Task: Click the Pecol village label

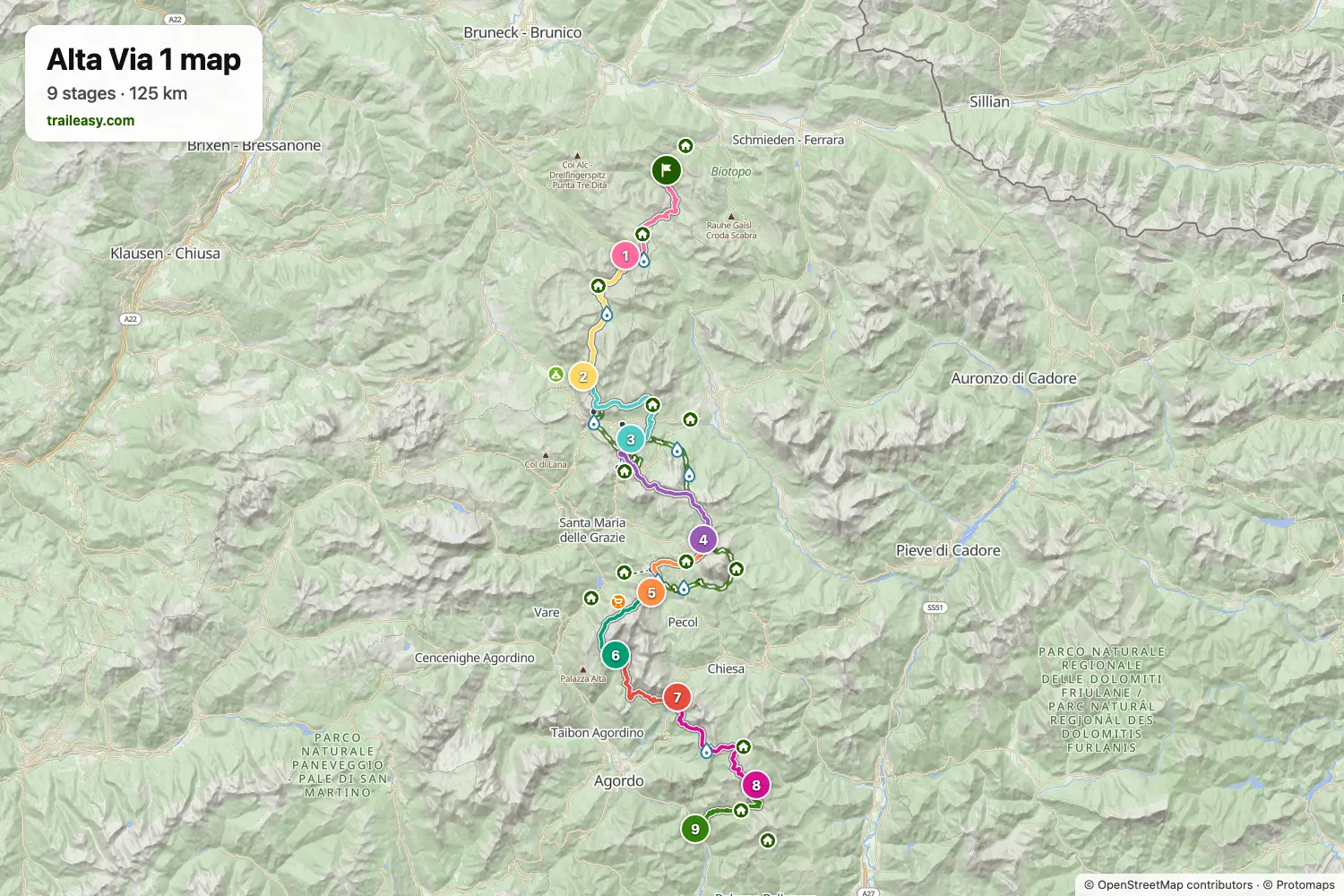Action: click(x=683, y=622)
